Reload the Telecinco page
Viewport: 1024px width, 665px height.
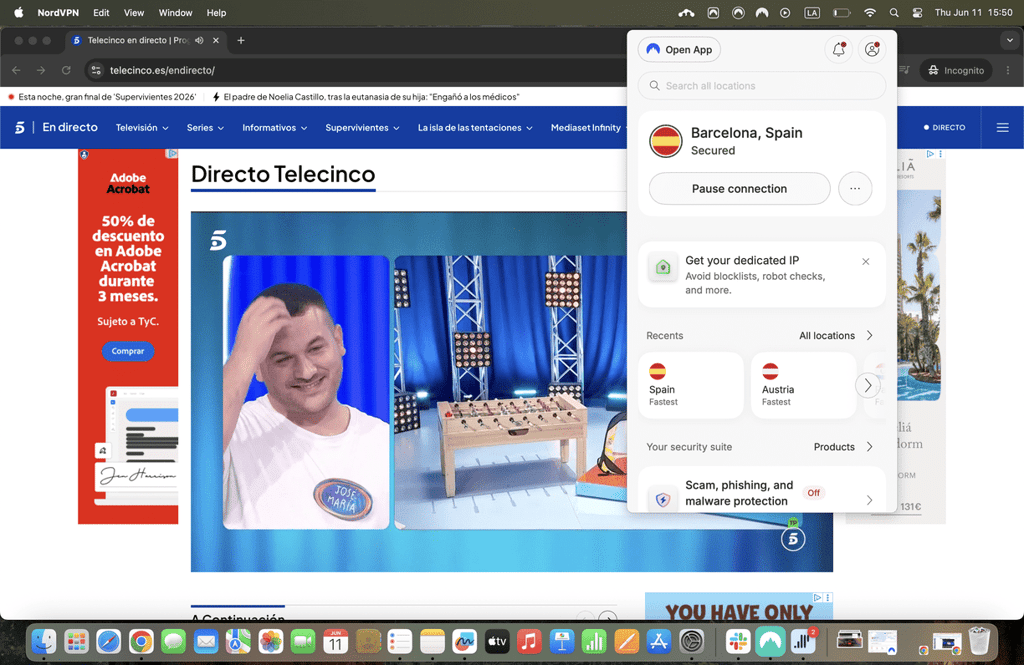point(66,71)
